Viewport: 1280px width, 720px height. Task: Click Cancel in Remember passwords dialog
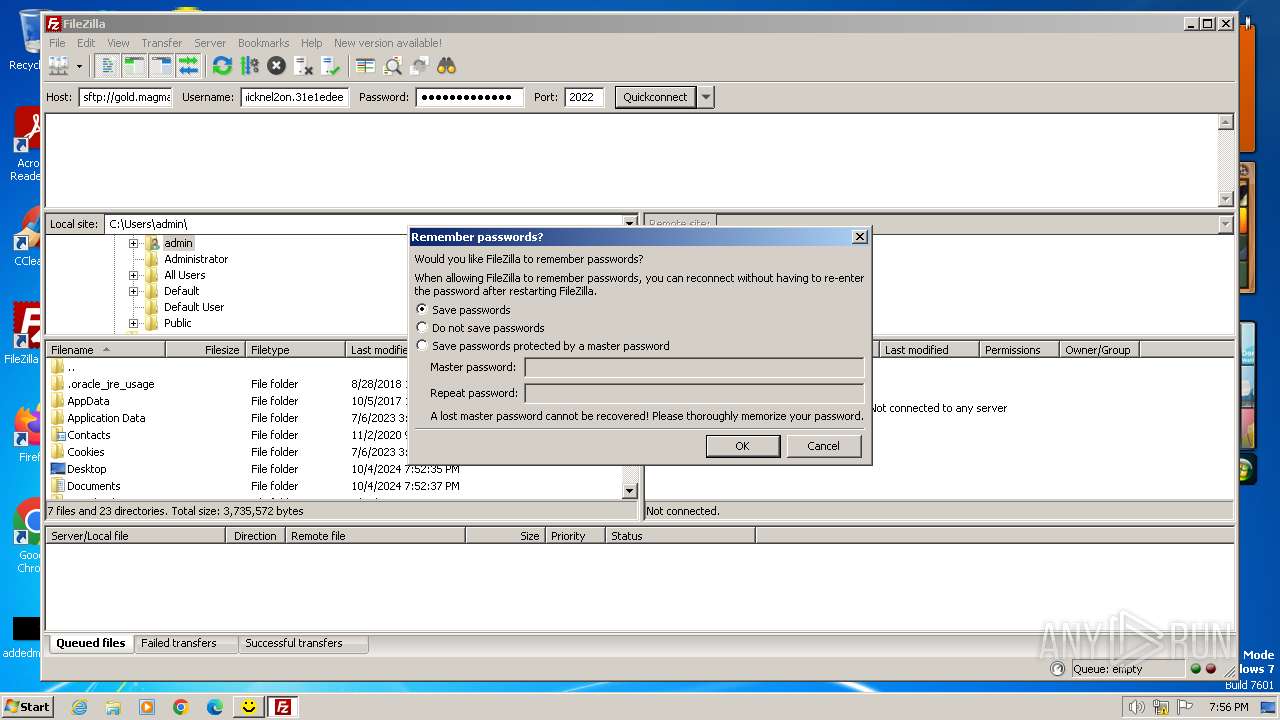point(824,446)
